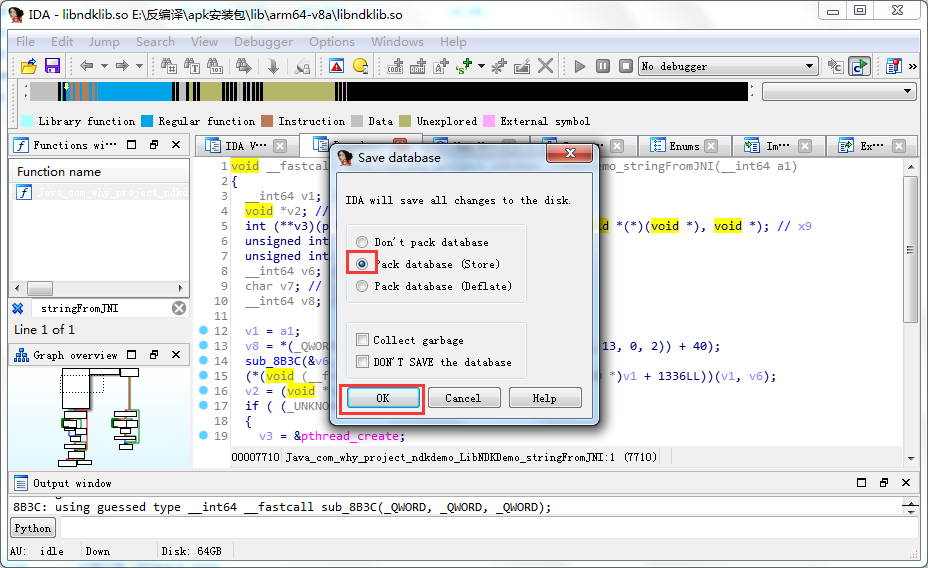The width and height of the screenshot is (928, 568).
Task: Jump back with the left arrow icon
Action: point(87,66)
